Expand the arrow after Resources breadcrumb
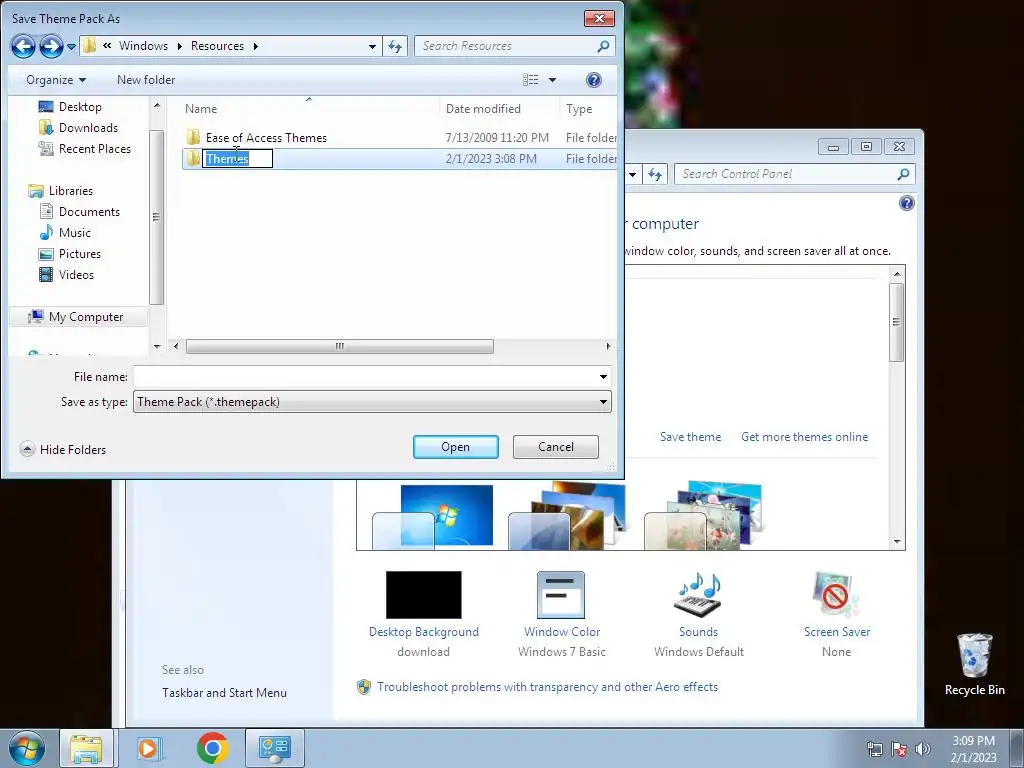Viewport: 1024px width, 768px height. coord(255,46)
